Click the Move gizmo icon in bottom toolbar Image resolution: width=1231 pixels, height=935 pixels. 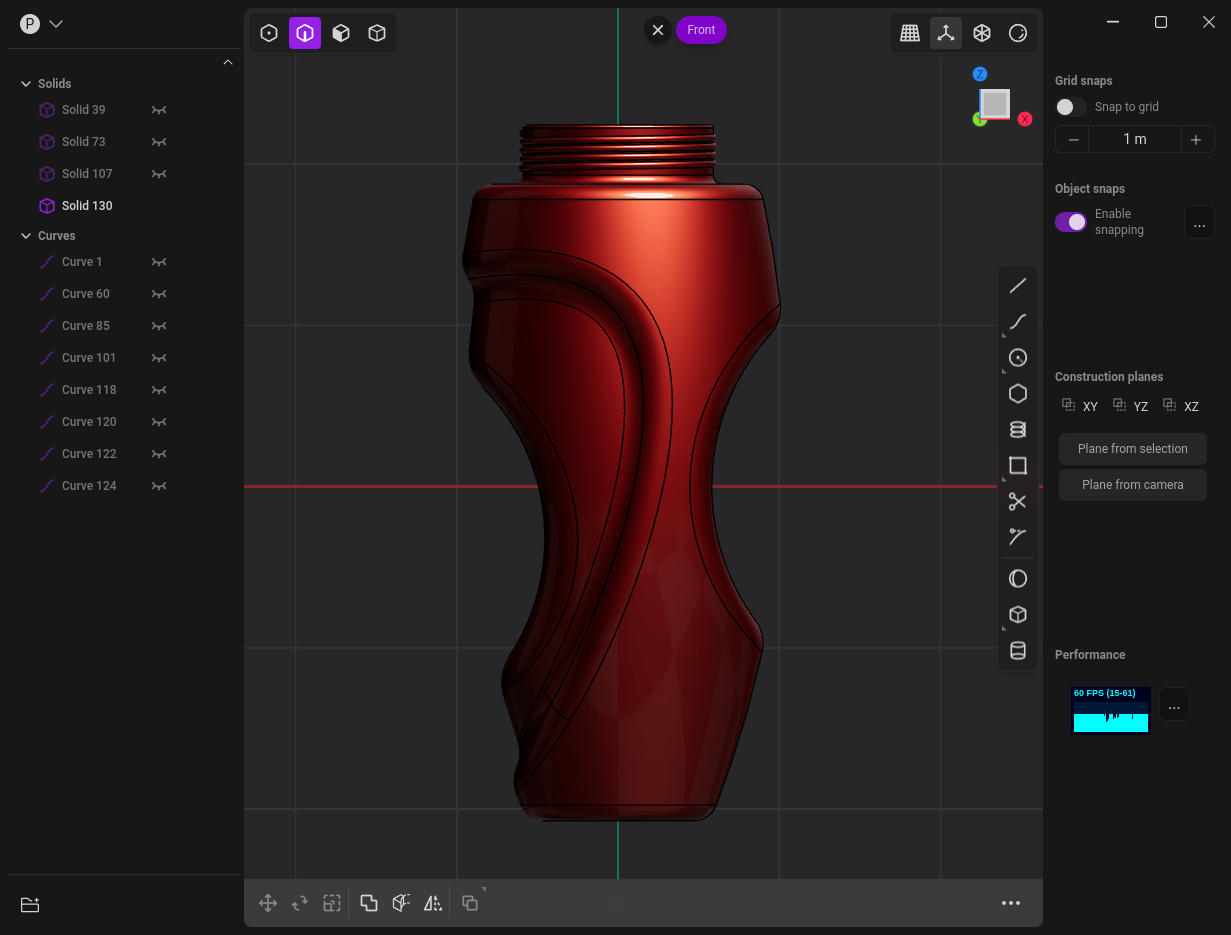(268, 903)
